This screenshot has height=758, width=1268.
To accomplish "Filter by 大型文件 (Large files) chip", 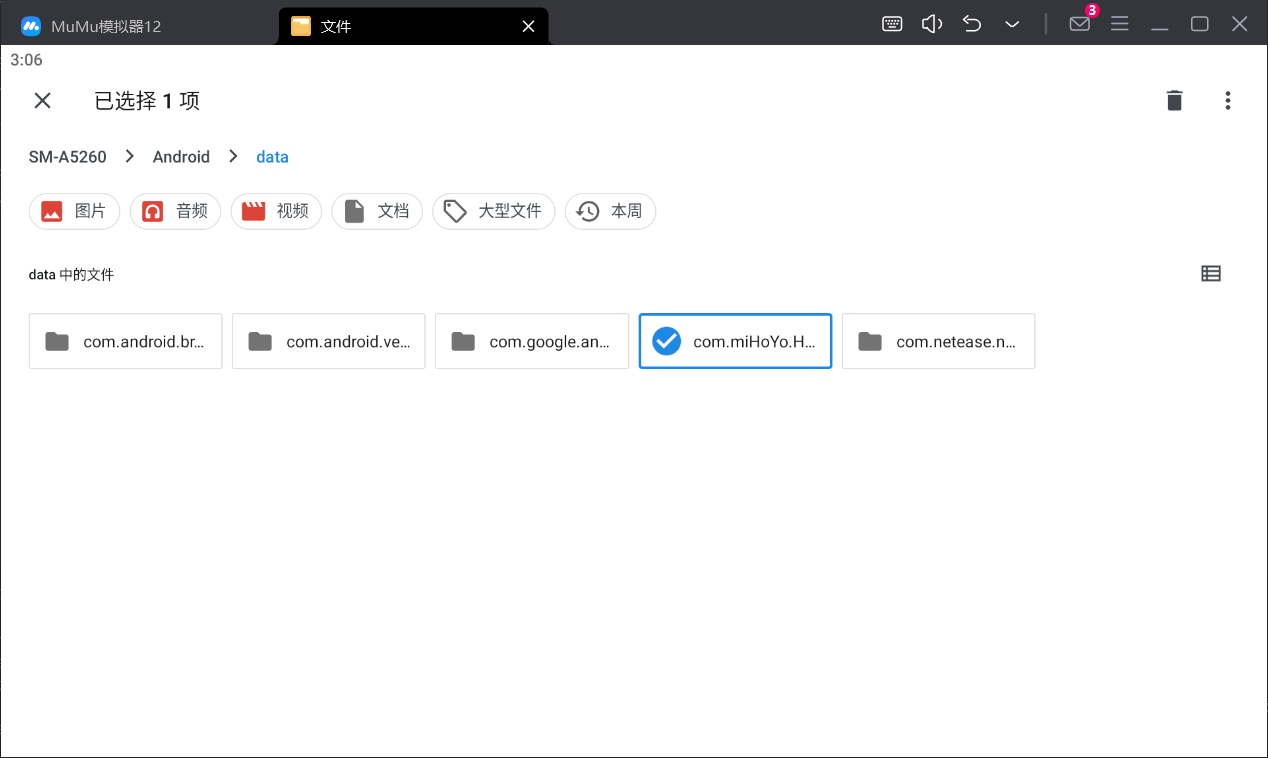I will (x=494, y=211).
